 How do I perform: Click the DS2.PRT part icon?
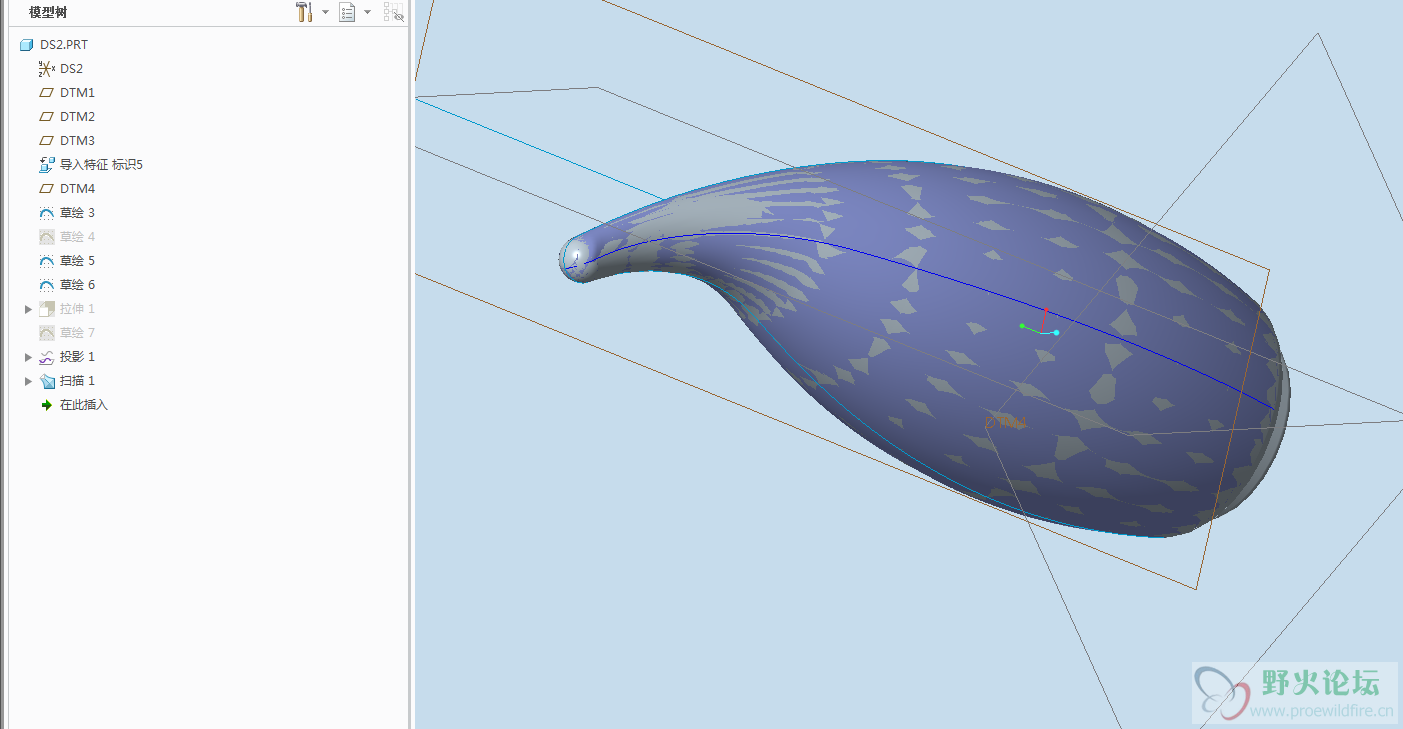[x=27, y=45]
